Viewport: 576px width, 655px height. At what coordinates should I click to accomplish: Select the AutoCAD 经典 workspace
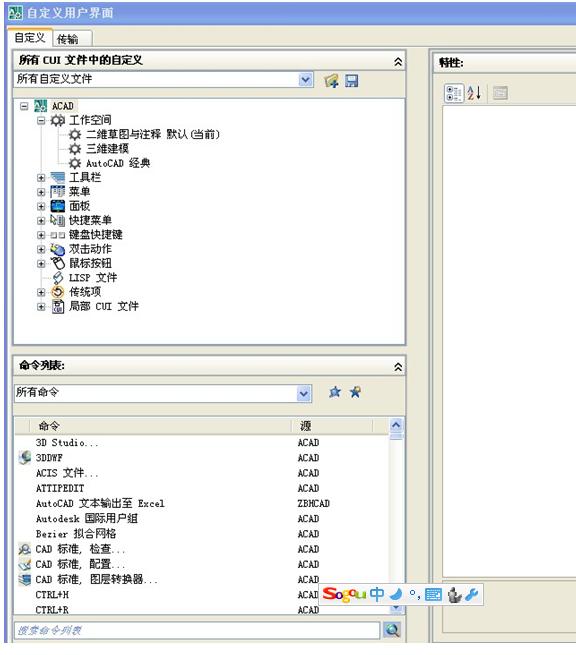[118, 163]
